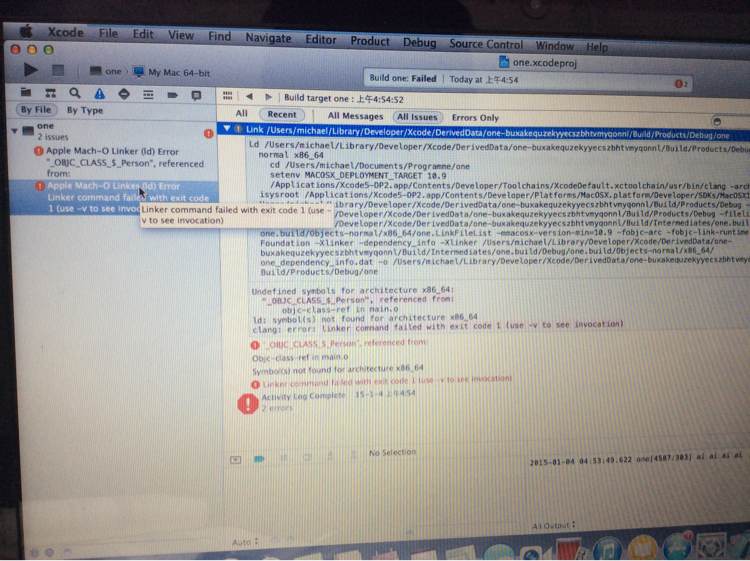This screenshot has height=561, width=750.
Task: Open the Edit menu
Action: point(143,34)
